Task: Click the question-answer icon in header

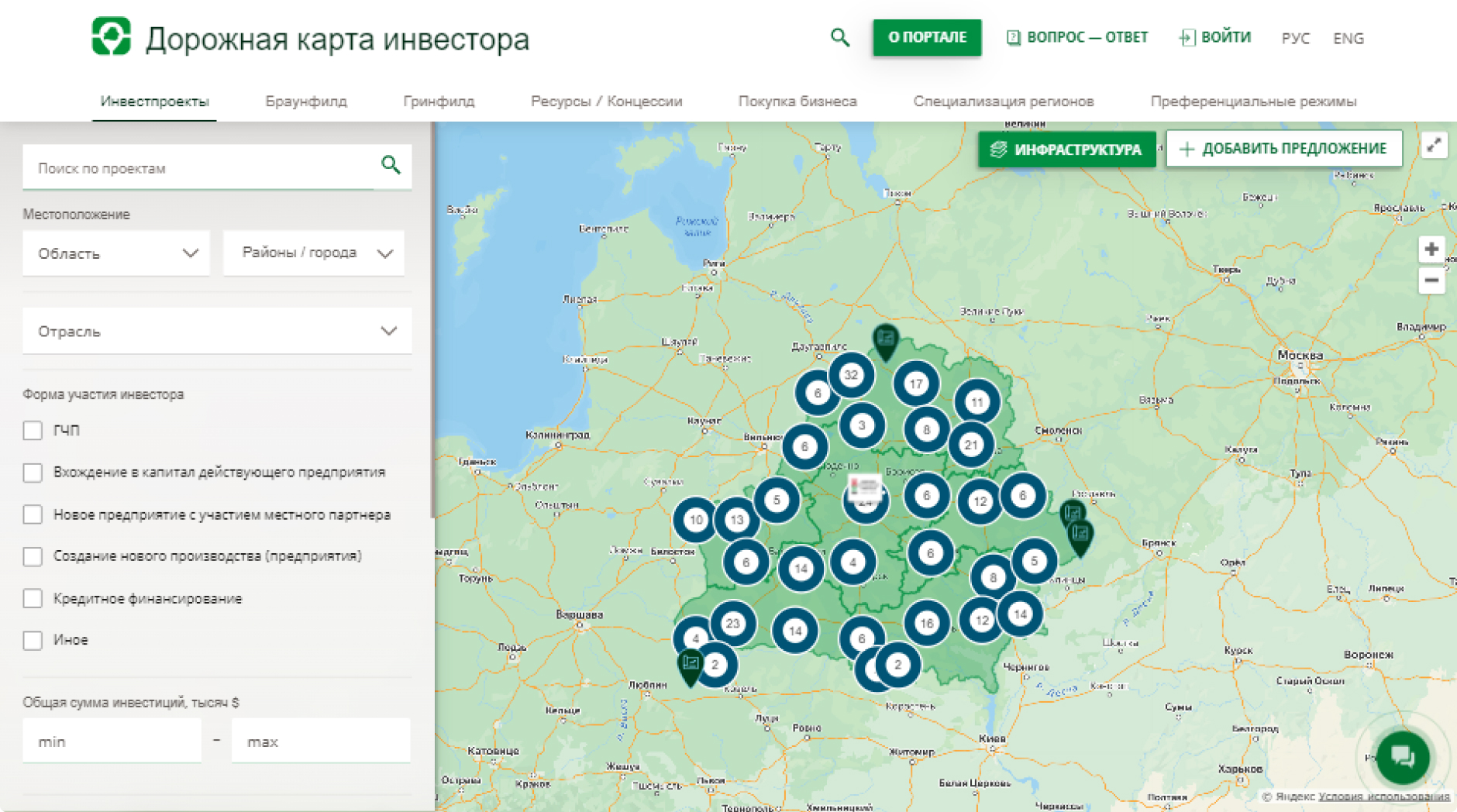Action: point(1013,37)
